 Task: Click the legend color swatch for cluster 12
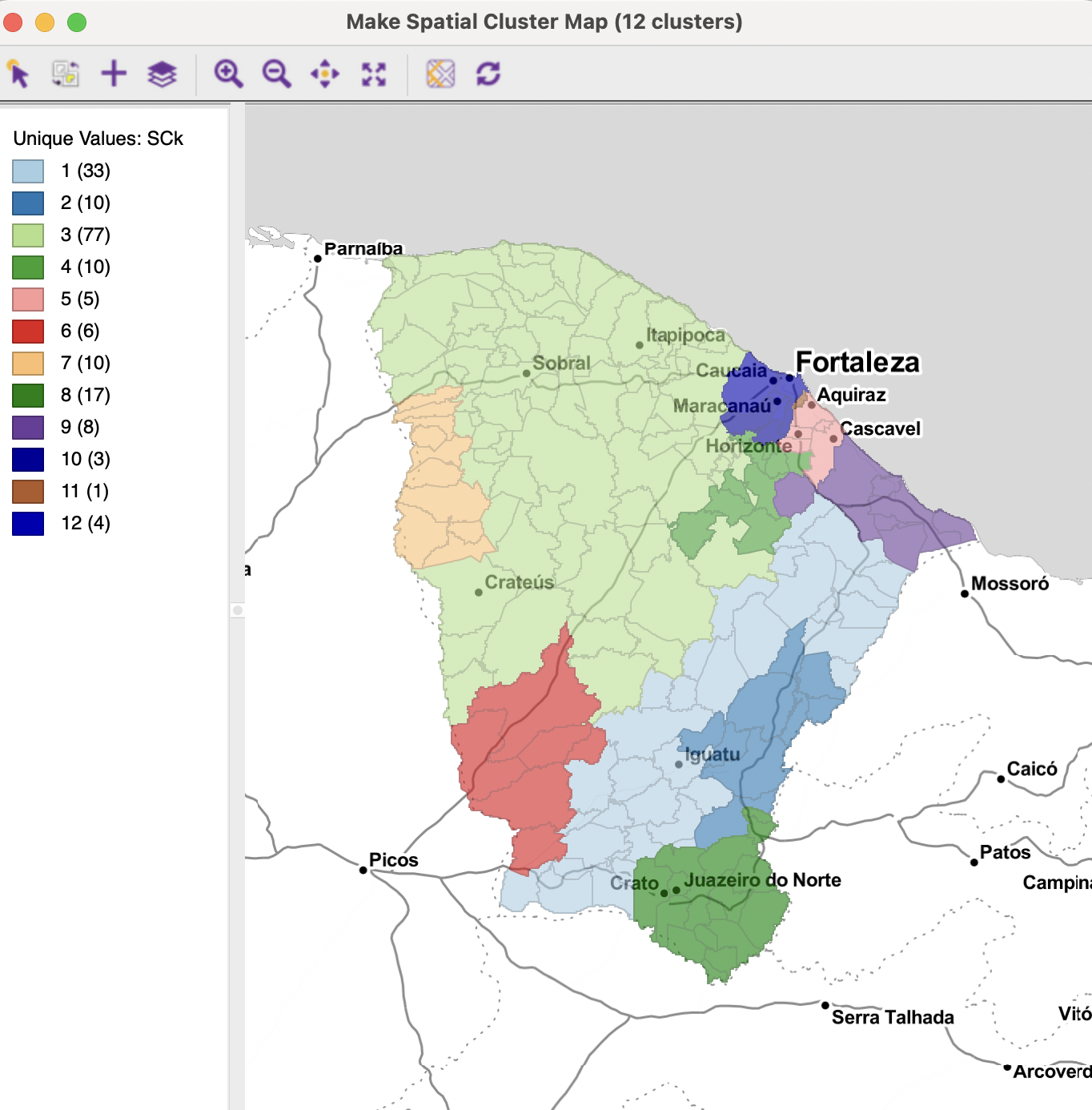(x=28, y=524)
